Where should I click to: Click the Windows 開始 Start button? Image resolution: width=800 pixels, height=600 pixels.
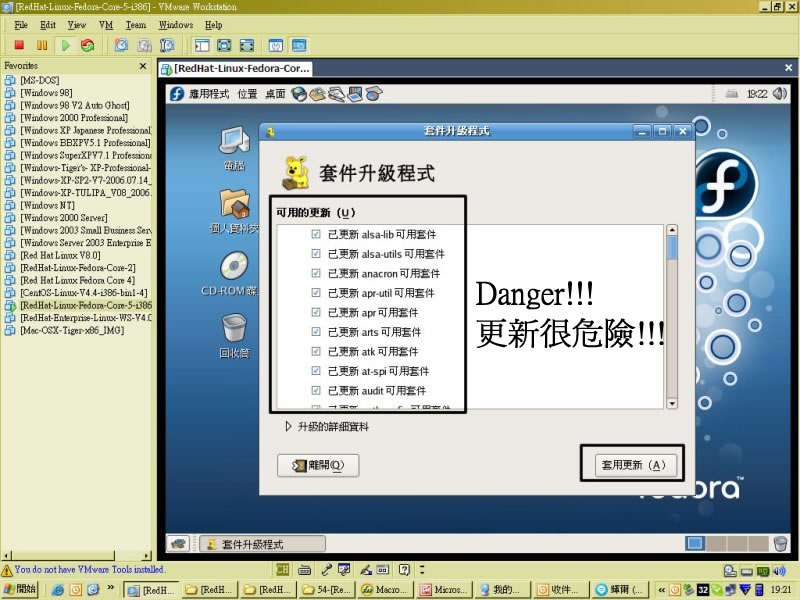20,589
